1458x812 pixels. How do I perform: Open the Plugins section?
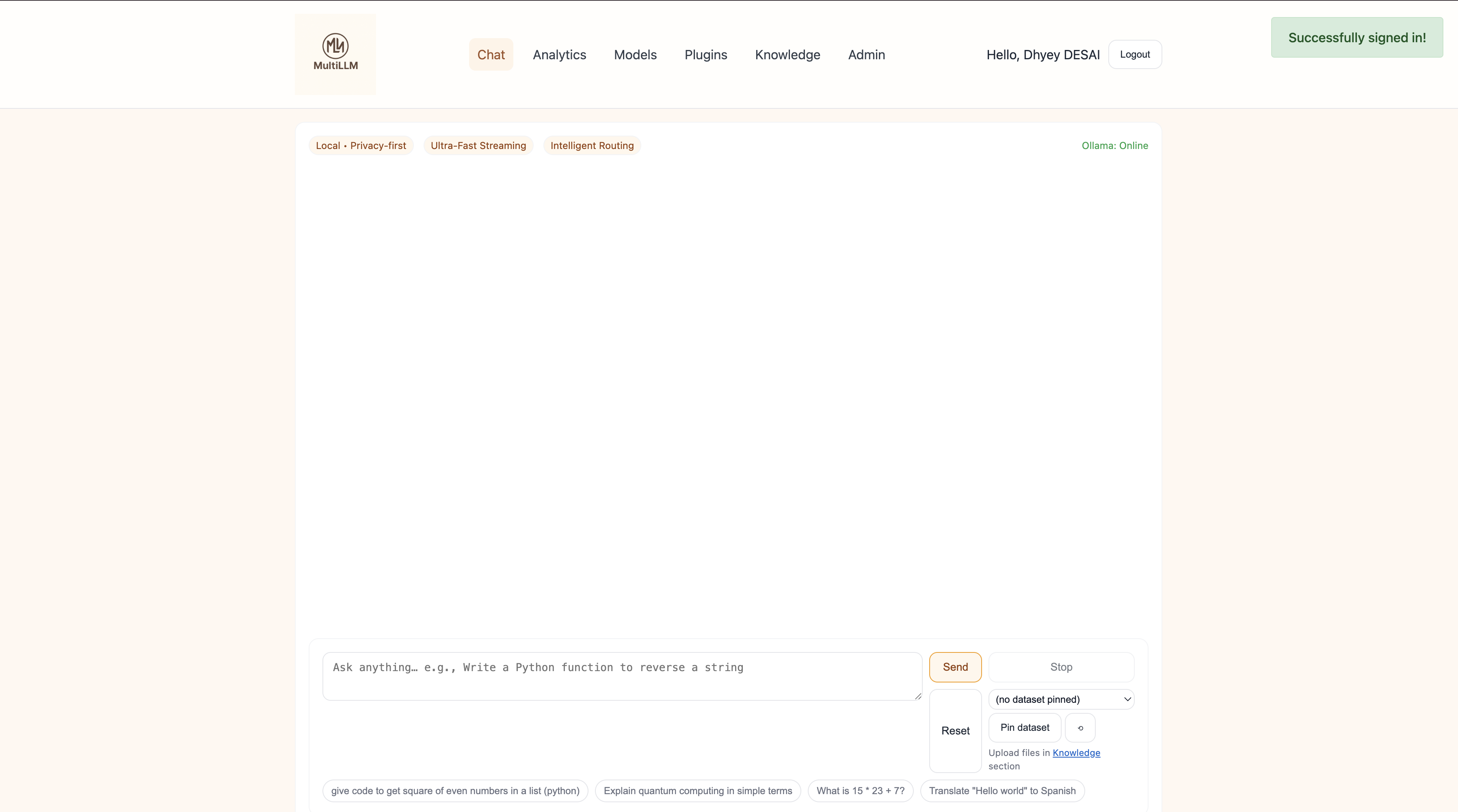coord(705,55)
